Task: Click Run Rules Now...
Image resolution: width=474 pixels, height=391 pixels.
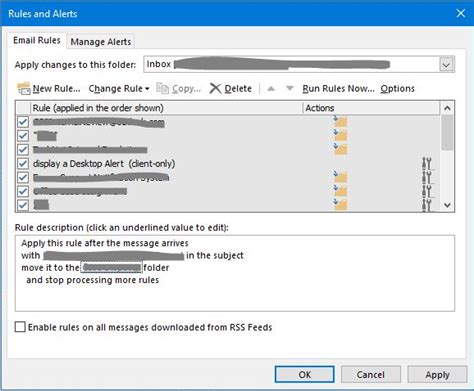Action: point(338,89)
